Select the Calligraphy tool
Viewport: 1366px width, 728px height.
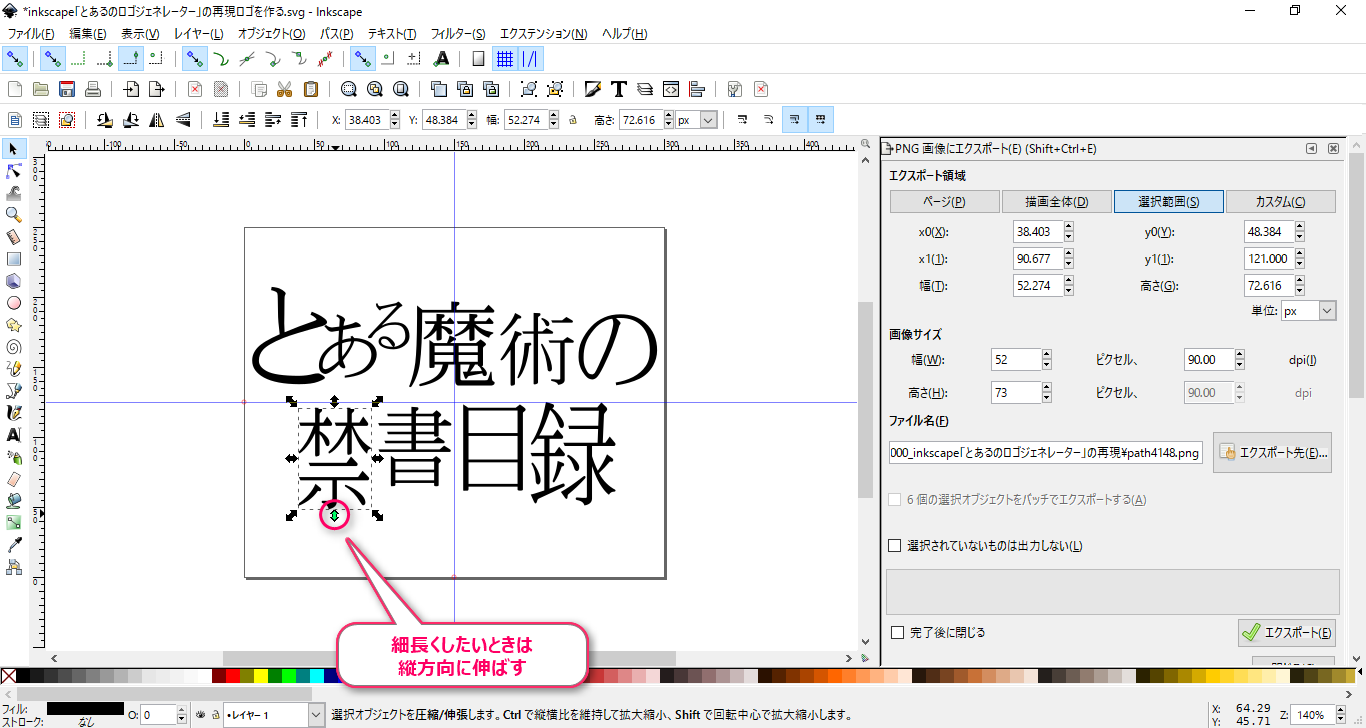coord(14,413)
